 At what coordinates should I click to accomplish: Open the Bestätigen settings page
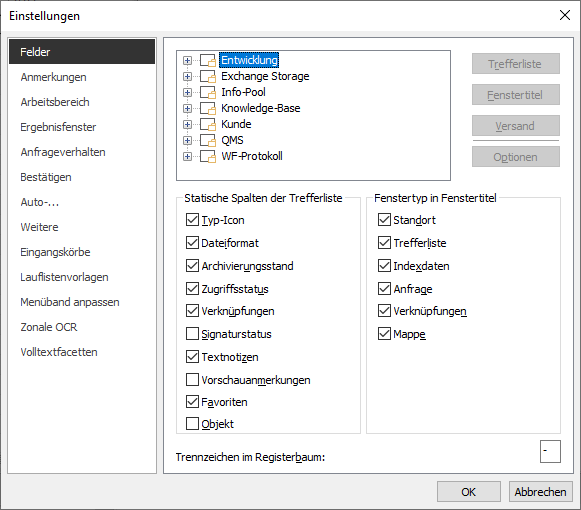click(x=82, y=177)
